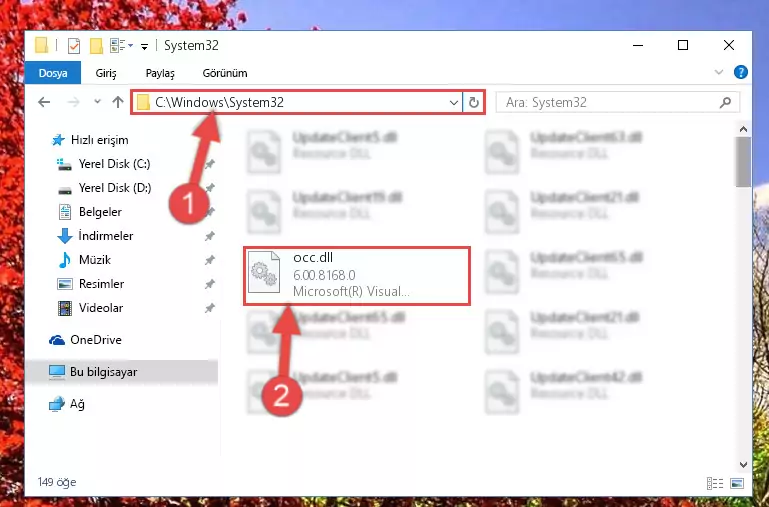The image size is (769, 507).
Task: Click the pin icon next to İndirmeler
Action: 210,236
